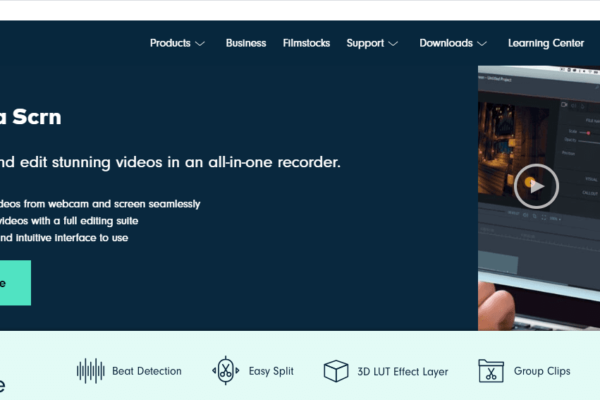Open the Filmstocks link
Image resolution: width=600 pixels, height=400 pixels.
coord(306,43)
